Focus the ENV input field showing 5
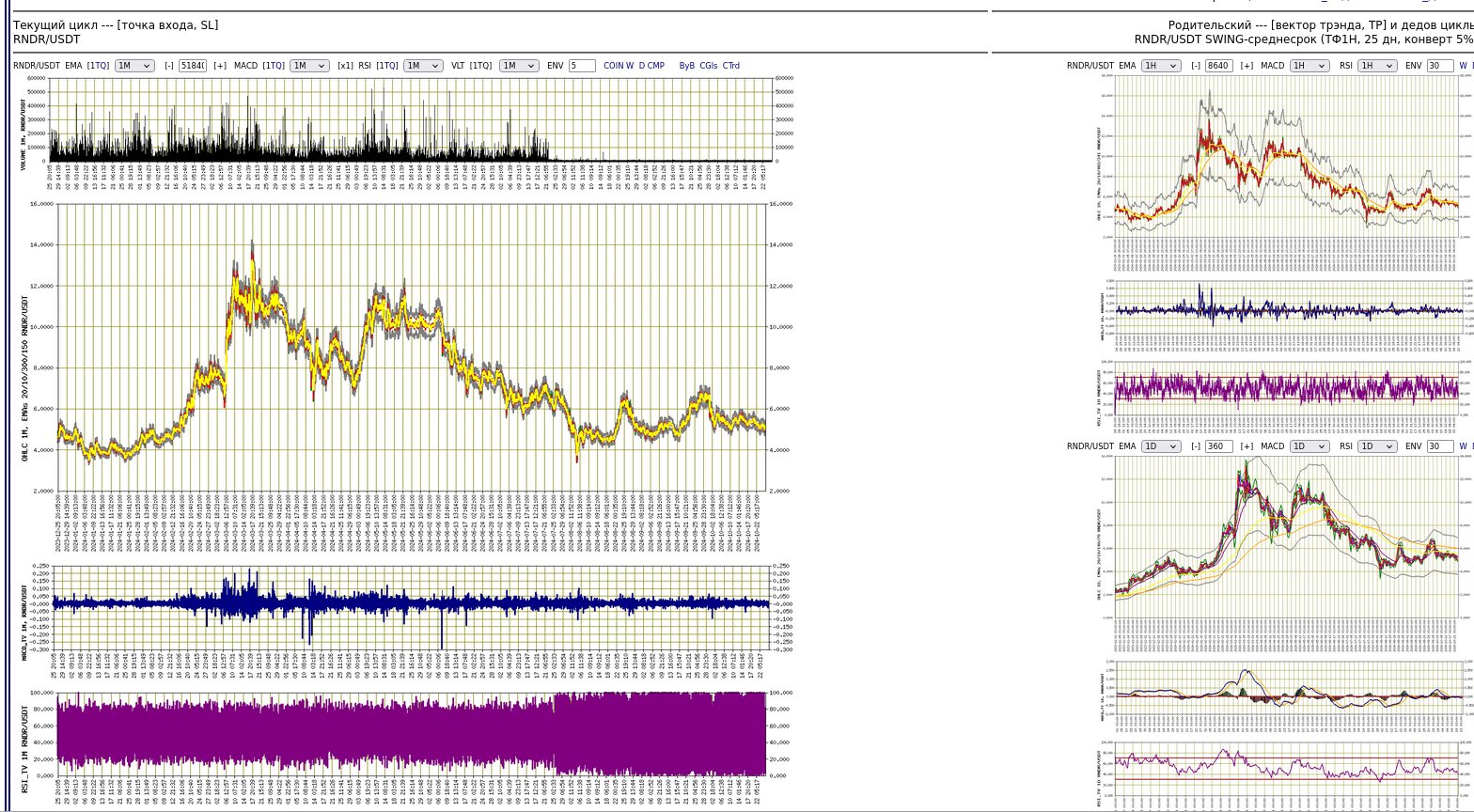The width and height of the screenshot is (1474, 812). (x=581, y=66)
